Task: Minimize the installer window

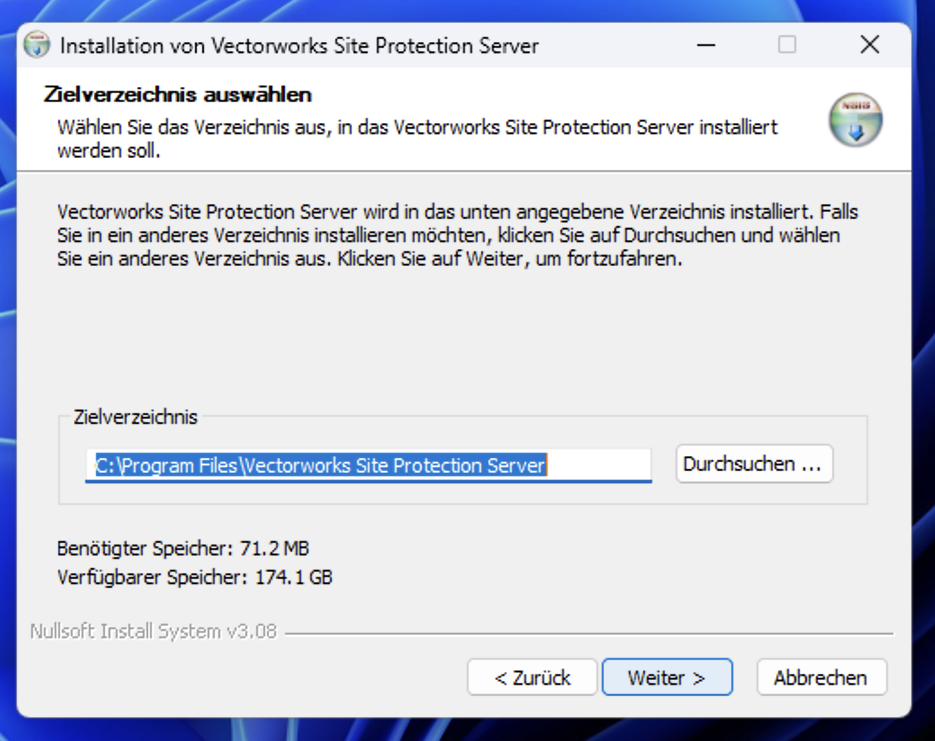Action: [704, 45]
